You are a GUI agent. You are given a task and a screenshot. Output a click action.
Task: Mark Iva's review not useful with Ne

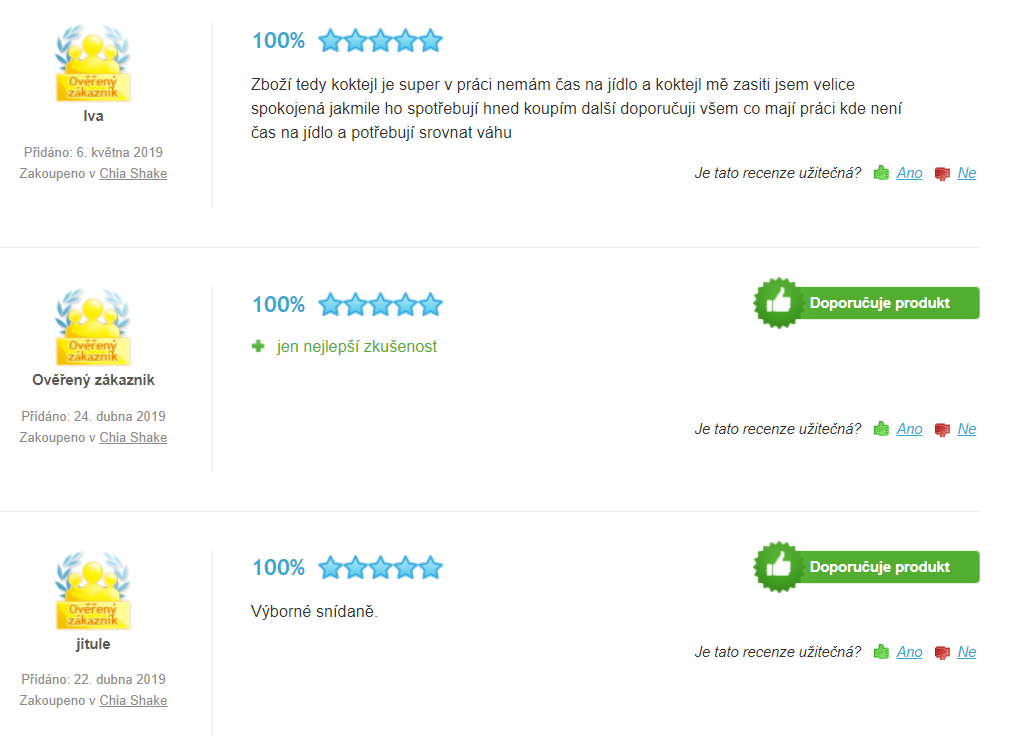pos(967,173)
